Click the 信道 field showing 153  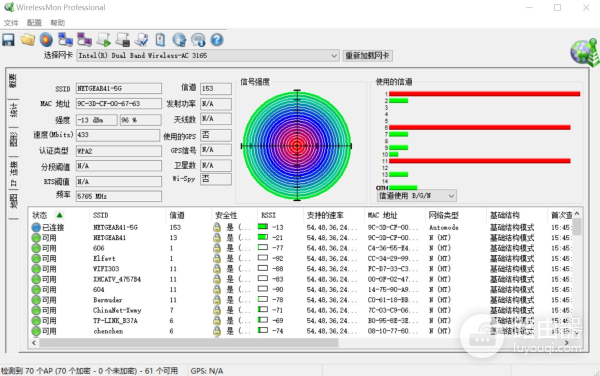216,88
